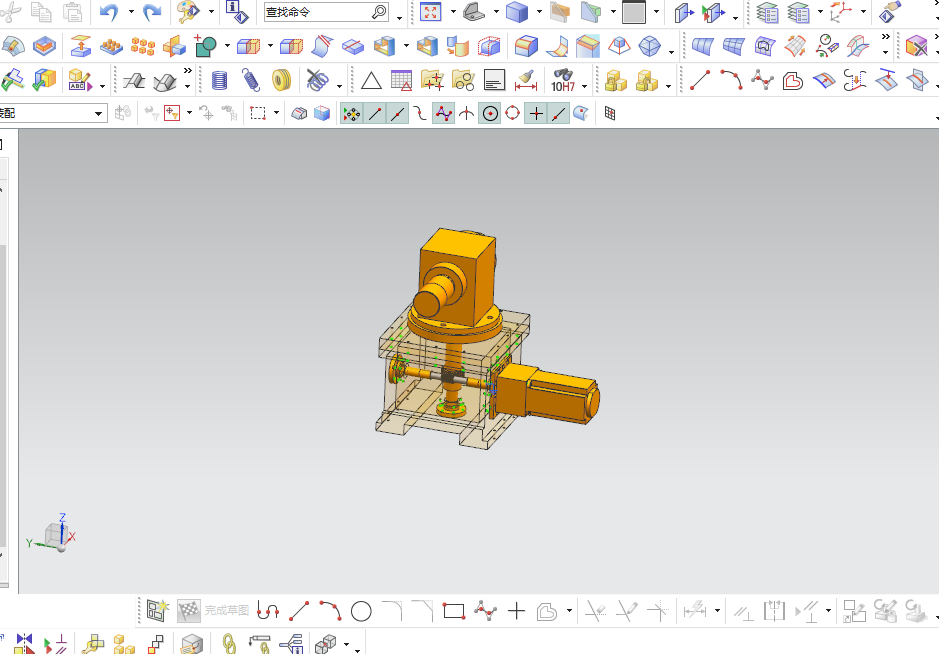Click the Redo arrow icon
Screen dimensions: 939x654
pyautogui.click(x=152, y=11)
